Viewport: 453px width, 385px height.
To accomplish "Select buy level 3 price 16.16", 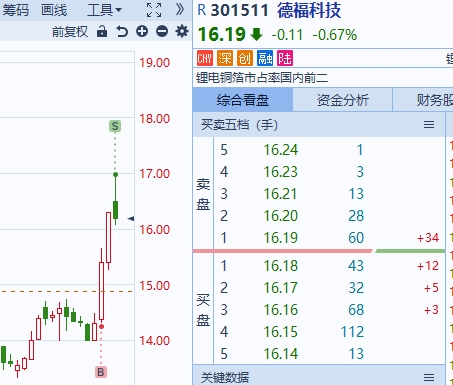I will [x=281, y=310].
